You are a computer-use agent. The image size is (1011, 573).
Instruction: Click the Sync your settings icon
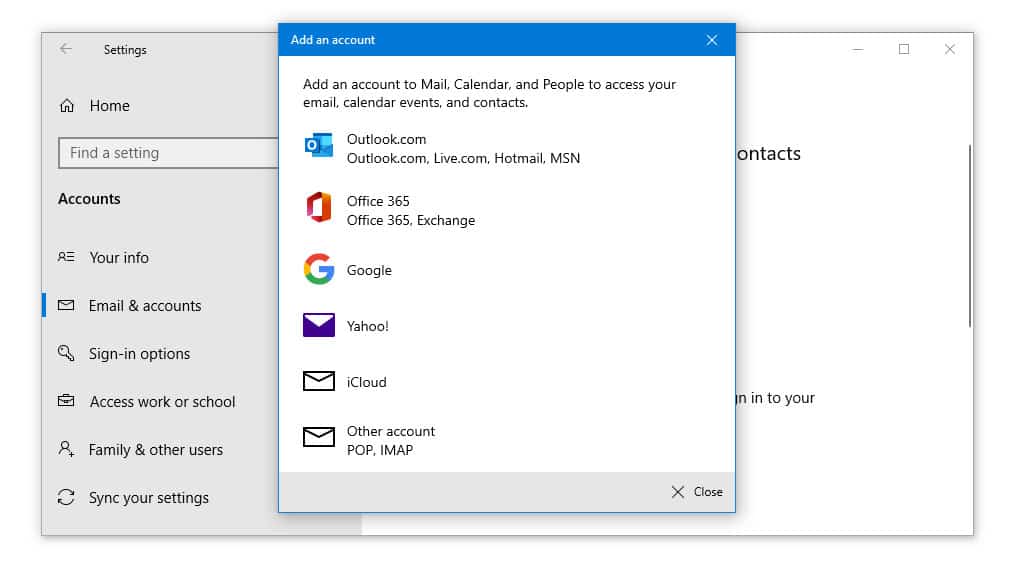click(66, 497)
